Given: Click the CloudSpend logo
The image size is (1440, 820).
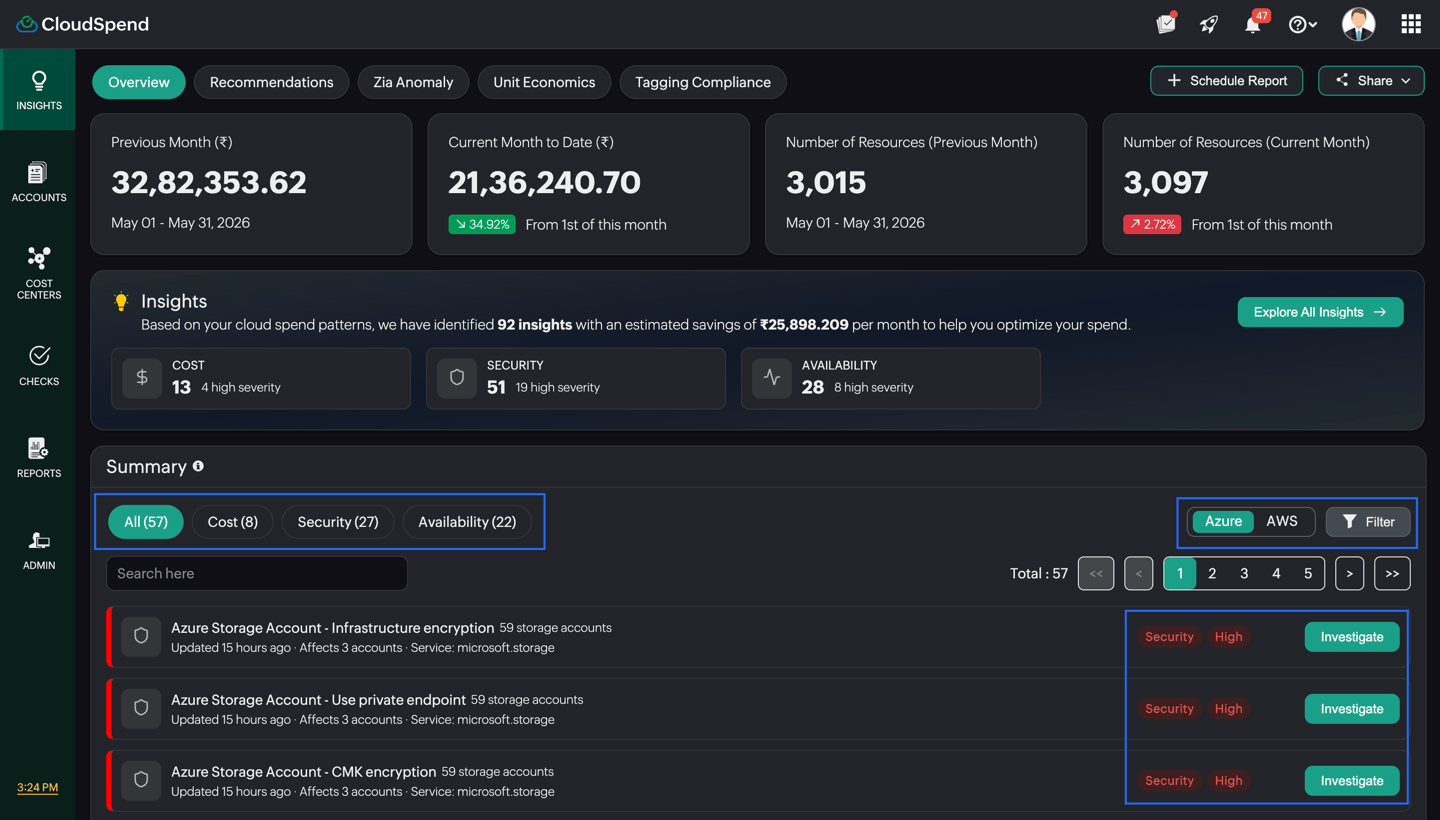Looking at the screenshot, I should pyautogui.click(x=82, y=24).
